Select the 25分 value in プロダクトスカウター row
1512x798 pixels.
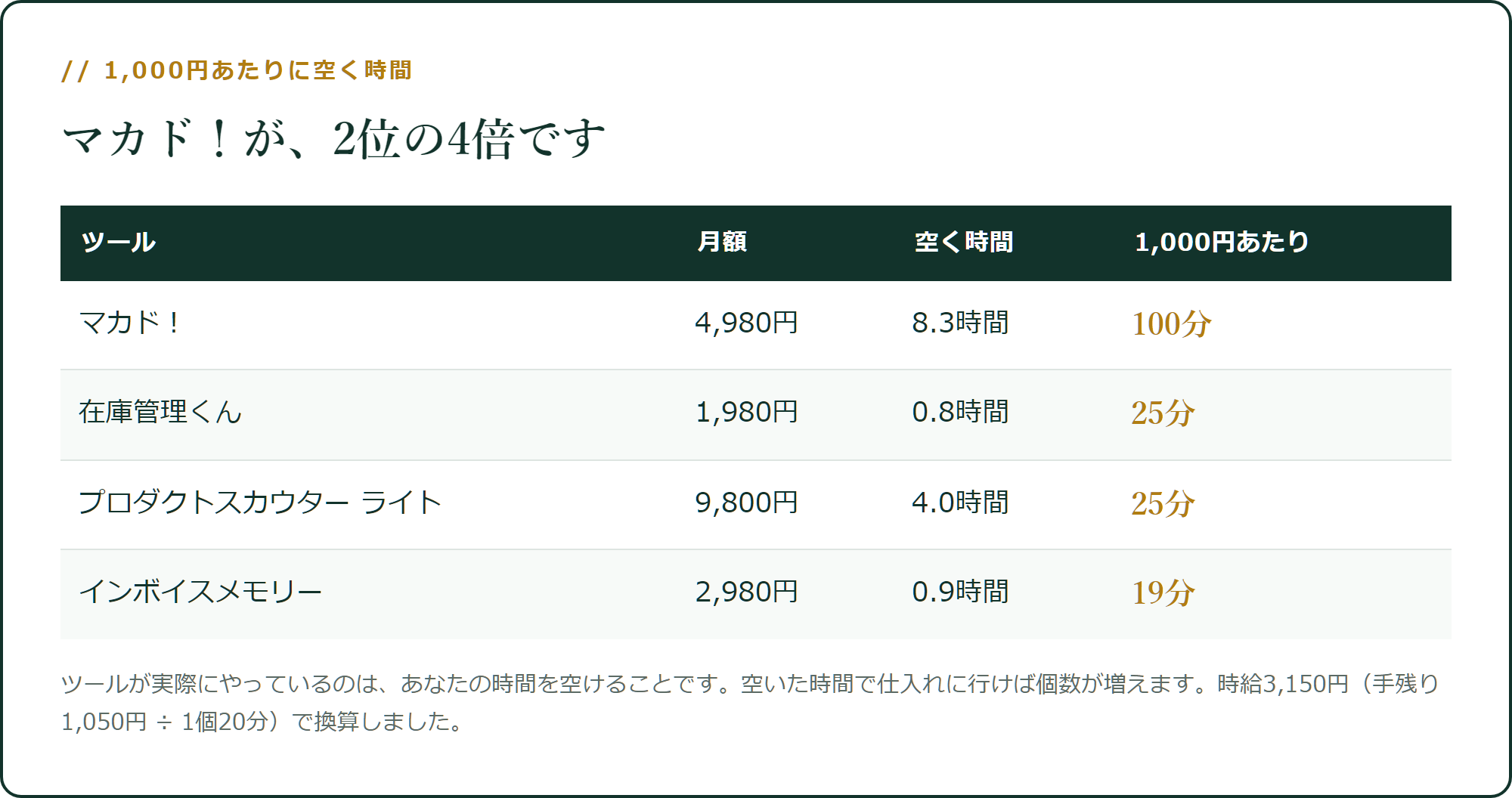click(1163, 503)
